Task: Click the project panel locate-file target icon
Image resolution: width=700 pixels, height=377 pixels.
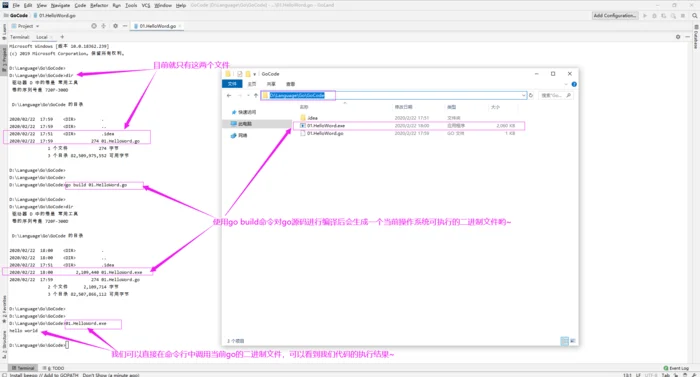Action: (94, 26)
